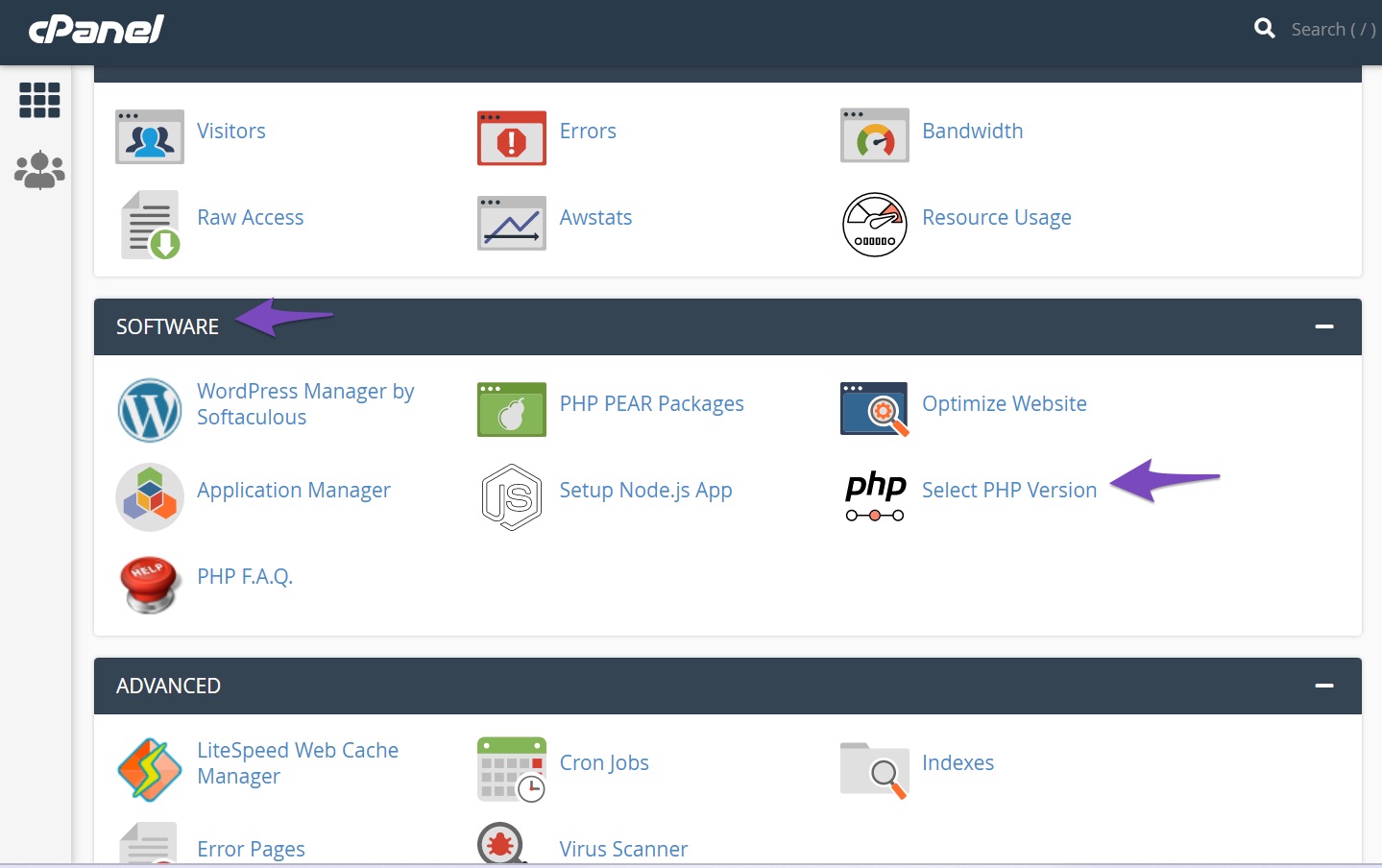Image resolution: width=1382 pixels, height=868 pixels.
Task: Open the Error Pages link
Action: [x=251, y=850]
